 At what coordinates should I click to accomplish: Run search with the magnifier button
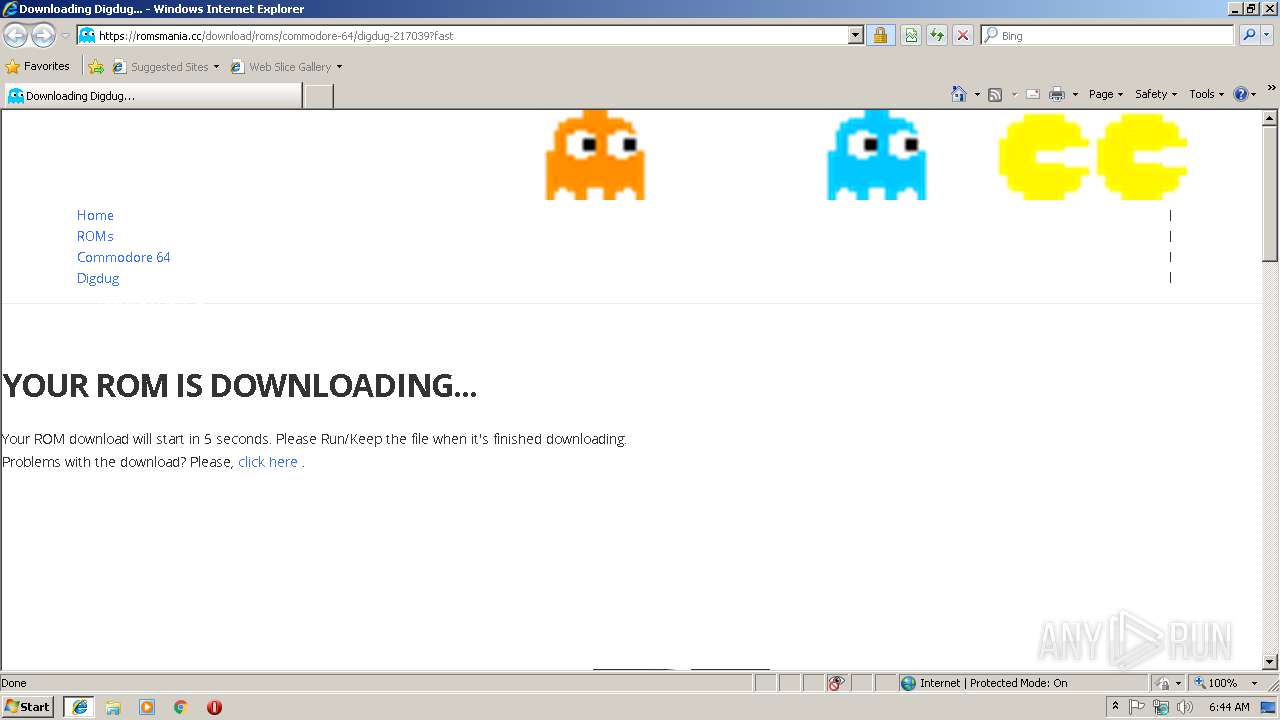coord(1249,35)
